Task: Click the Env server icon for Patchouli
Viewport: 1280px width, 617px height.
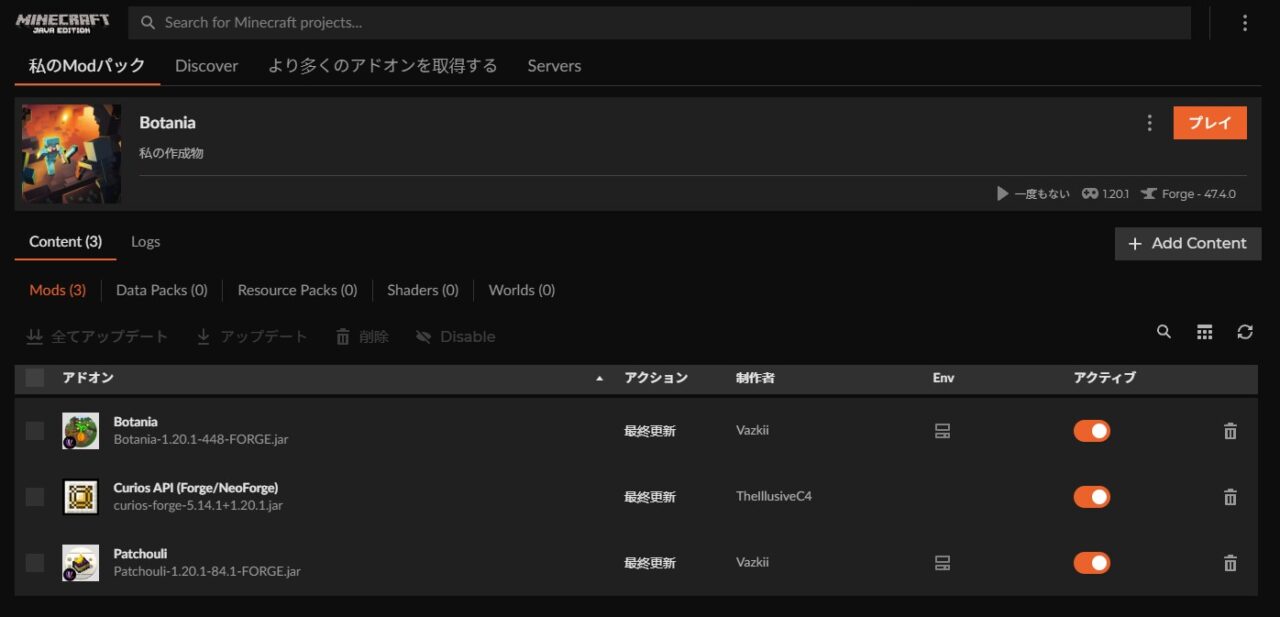Action: 942,563
